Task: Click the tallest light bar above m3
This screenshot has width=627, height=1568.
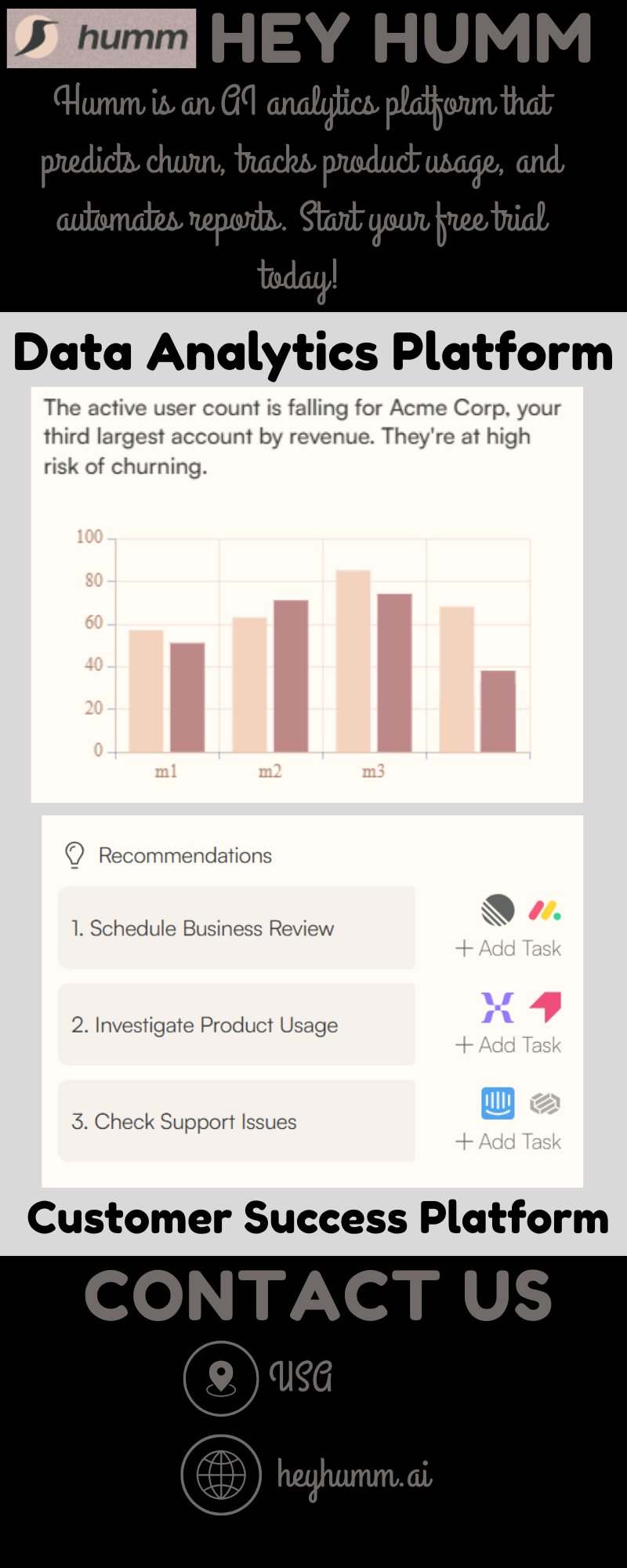Action: [353, 660]
